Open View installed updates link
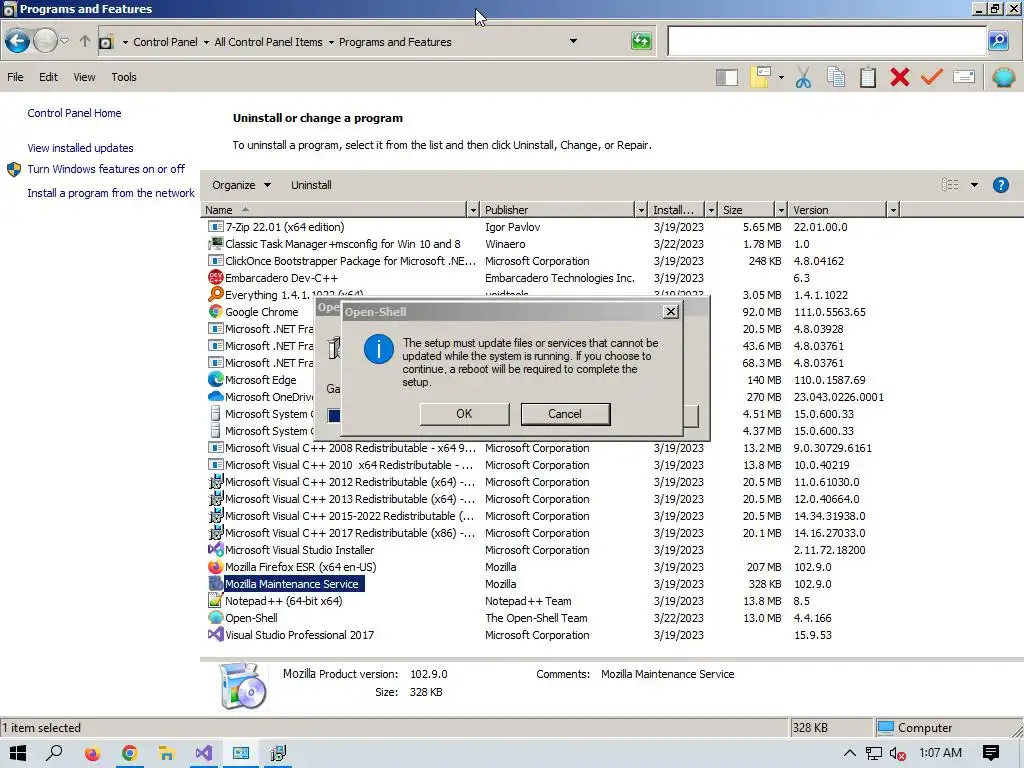Viewport: 1024px width, 768px height. pos(80,148)
